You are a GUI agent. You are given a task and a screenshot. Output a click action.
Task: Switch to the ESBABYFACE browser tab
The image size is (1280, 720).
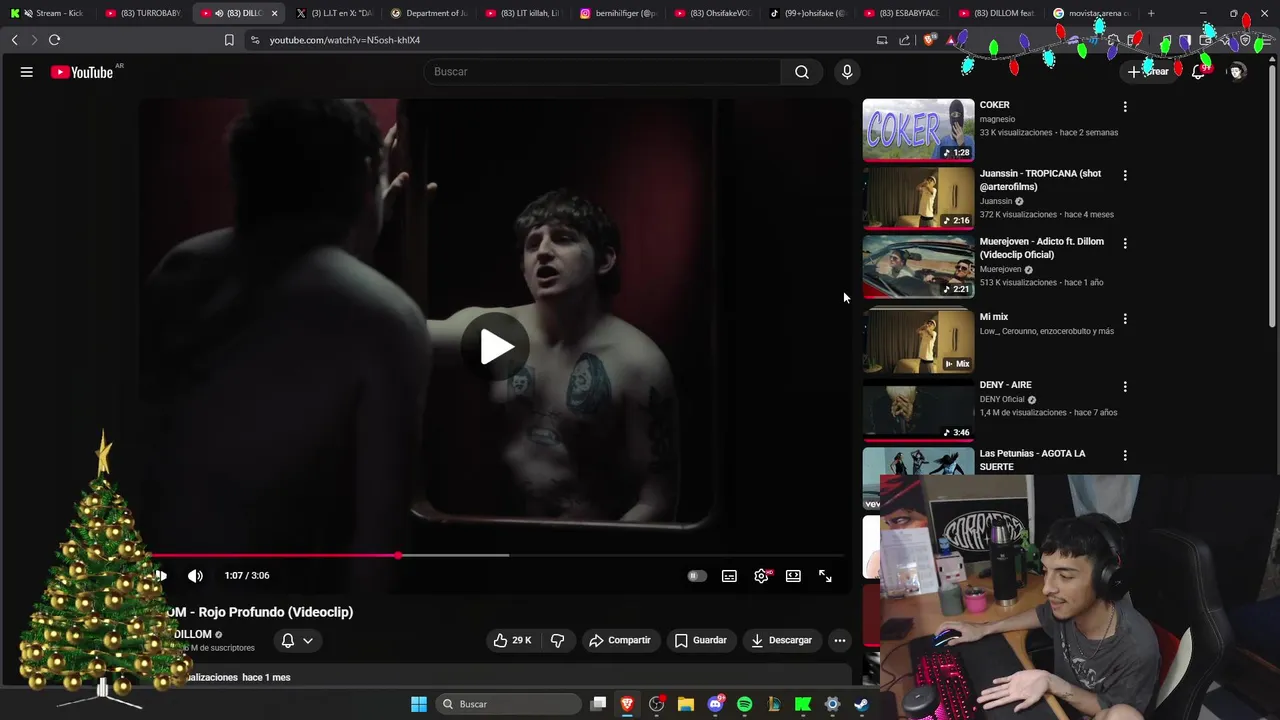click(x=902, y=13)
